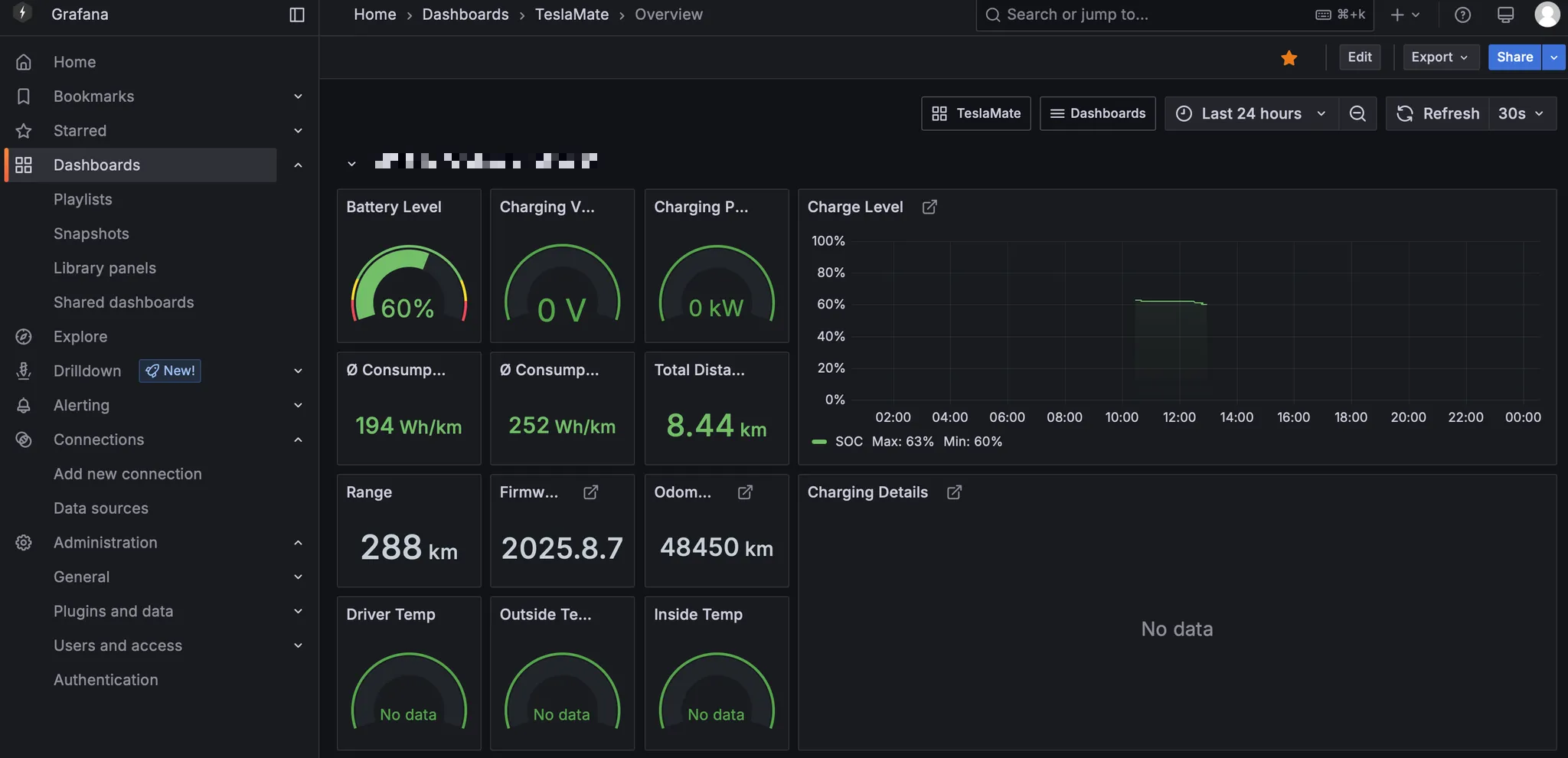This screenshot has width=1568, height=758.
Task: Open the Export dropdown
Action: click(1440, 57)
